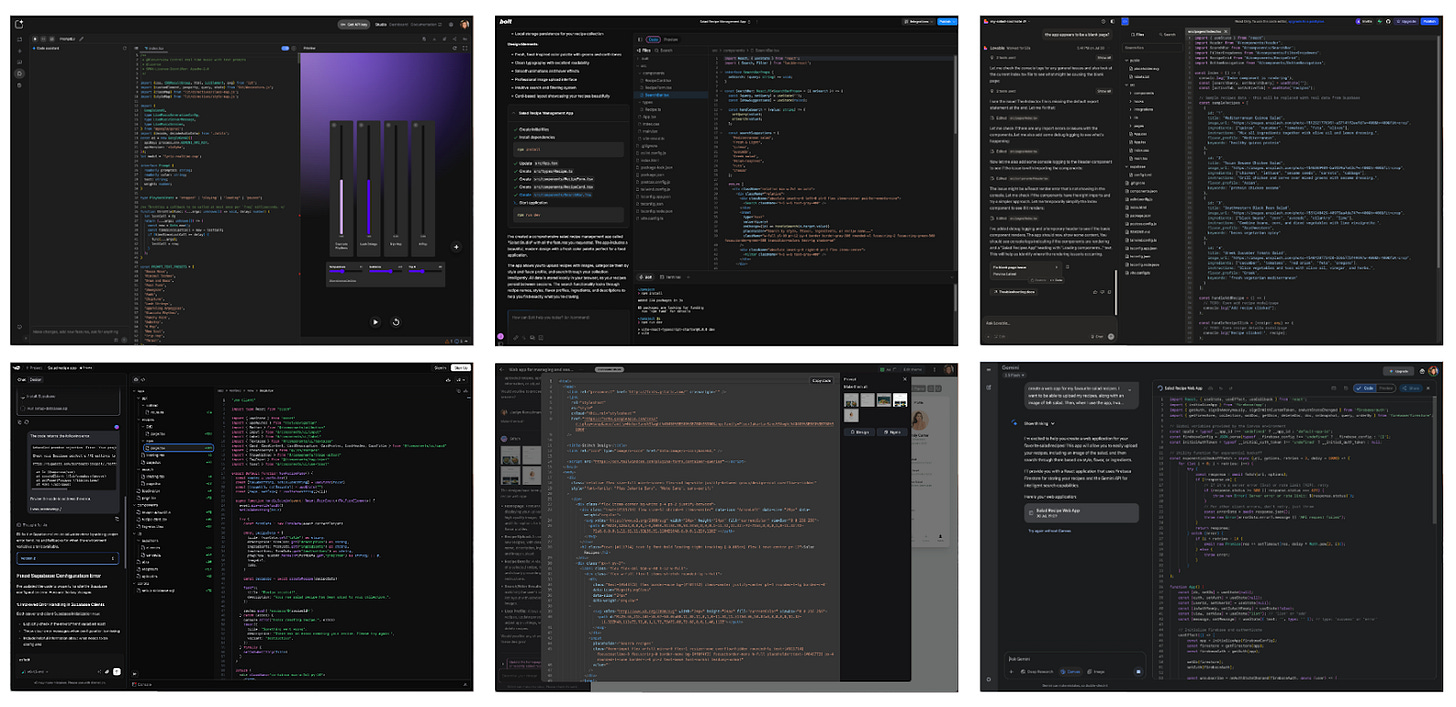Click the thumbs down icon in Lovable chat
The image size is (1456, 707).
click(x=1102, y=292)
